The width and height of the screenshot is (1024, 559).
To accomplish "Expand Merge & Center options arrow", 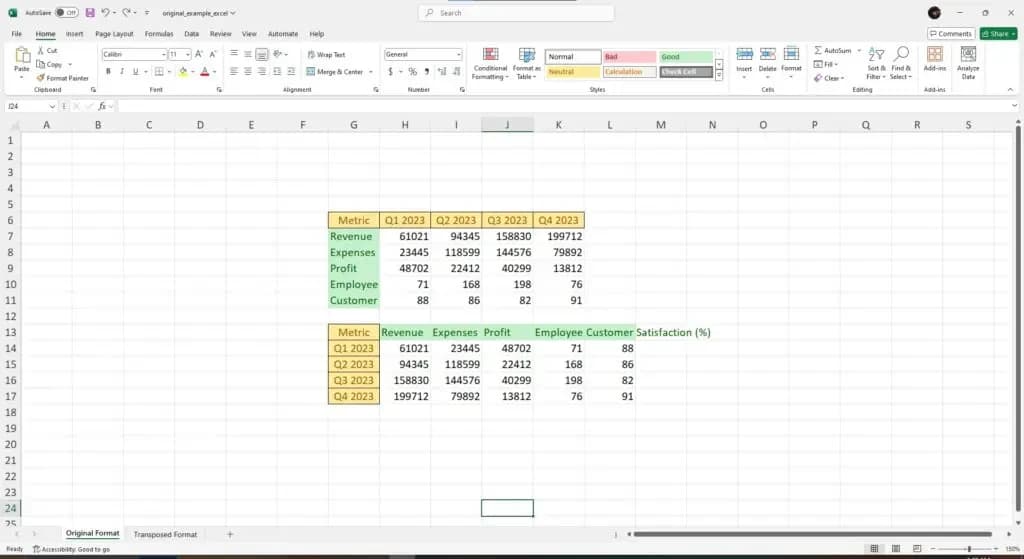I will [x=371, y=72].
